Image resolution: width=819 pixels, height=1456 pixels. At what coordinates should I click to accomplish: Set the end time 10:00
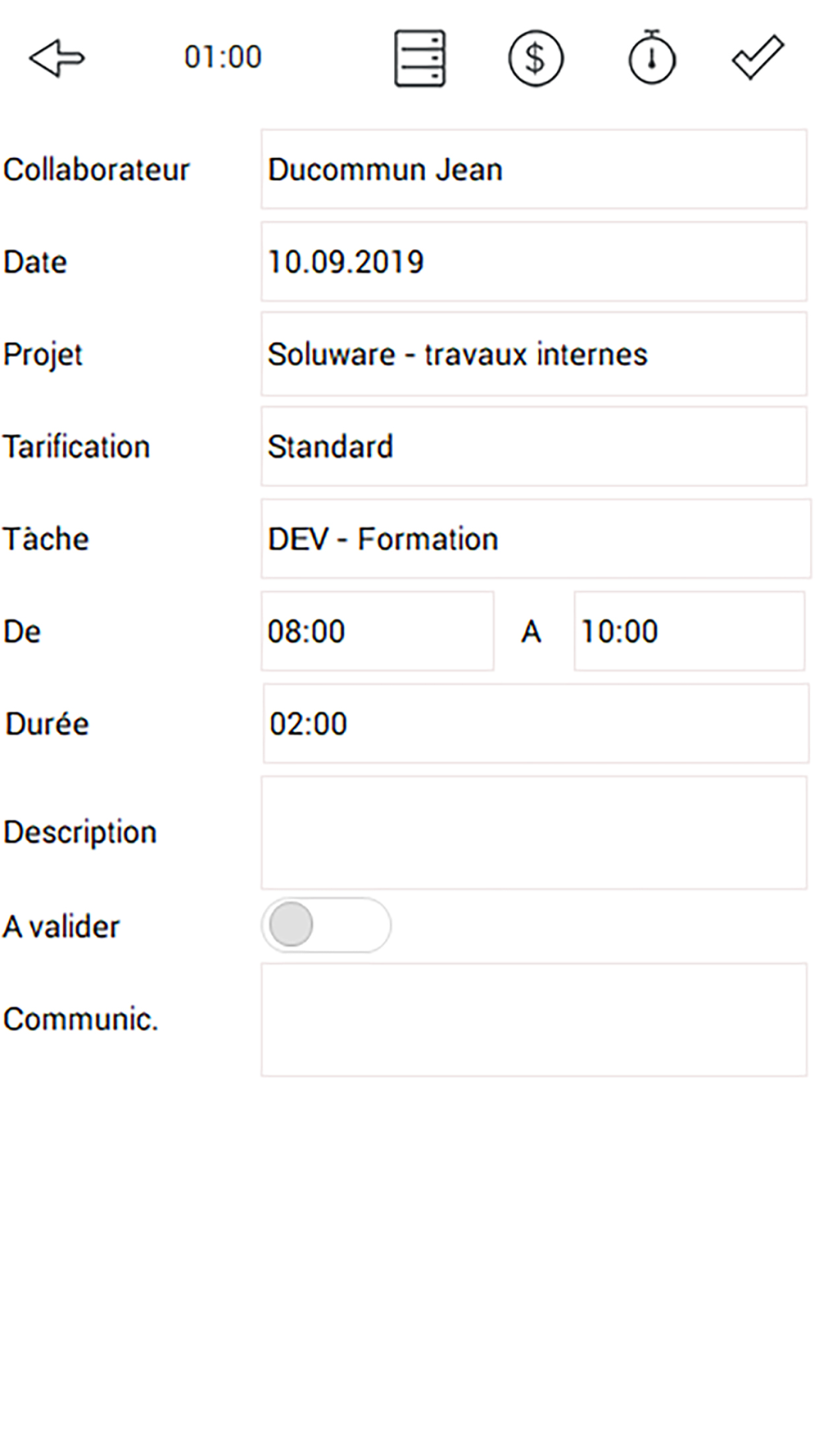coord(690,631)
